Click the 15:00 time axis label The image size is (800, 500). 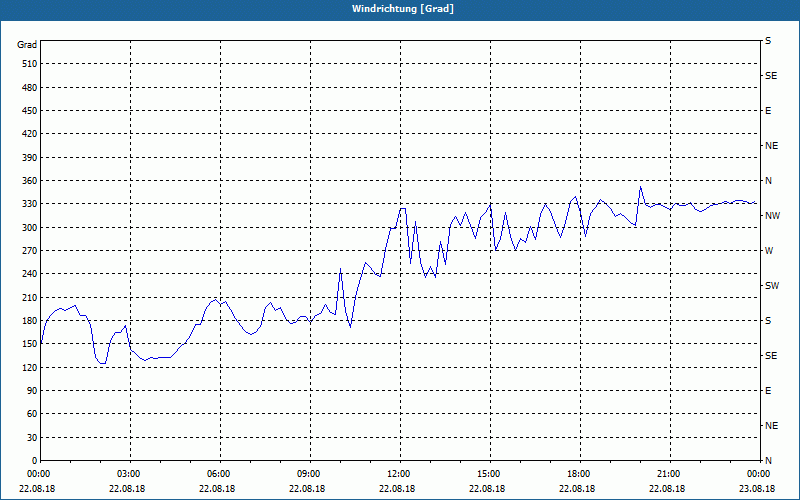pos(490,474)
